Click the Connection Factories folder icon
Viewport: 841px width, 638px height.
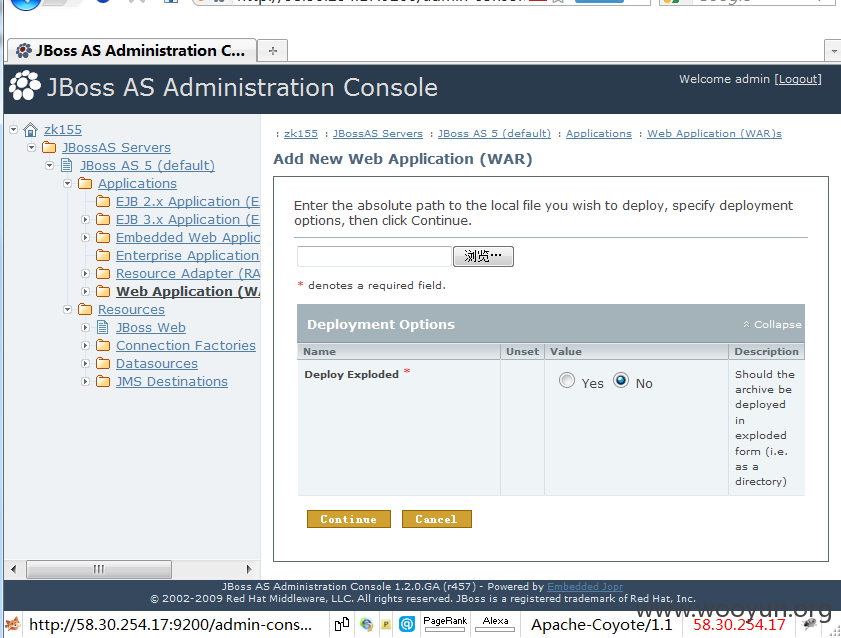pyautogui.click(x=103, y=345)
